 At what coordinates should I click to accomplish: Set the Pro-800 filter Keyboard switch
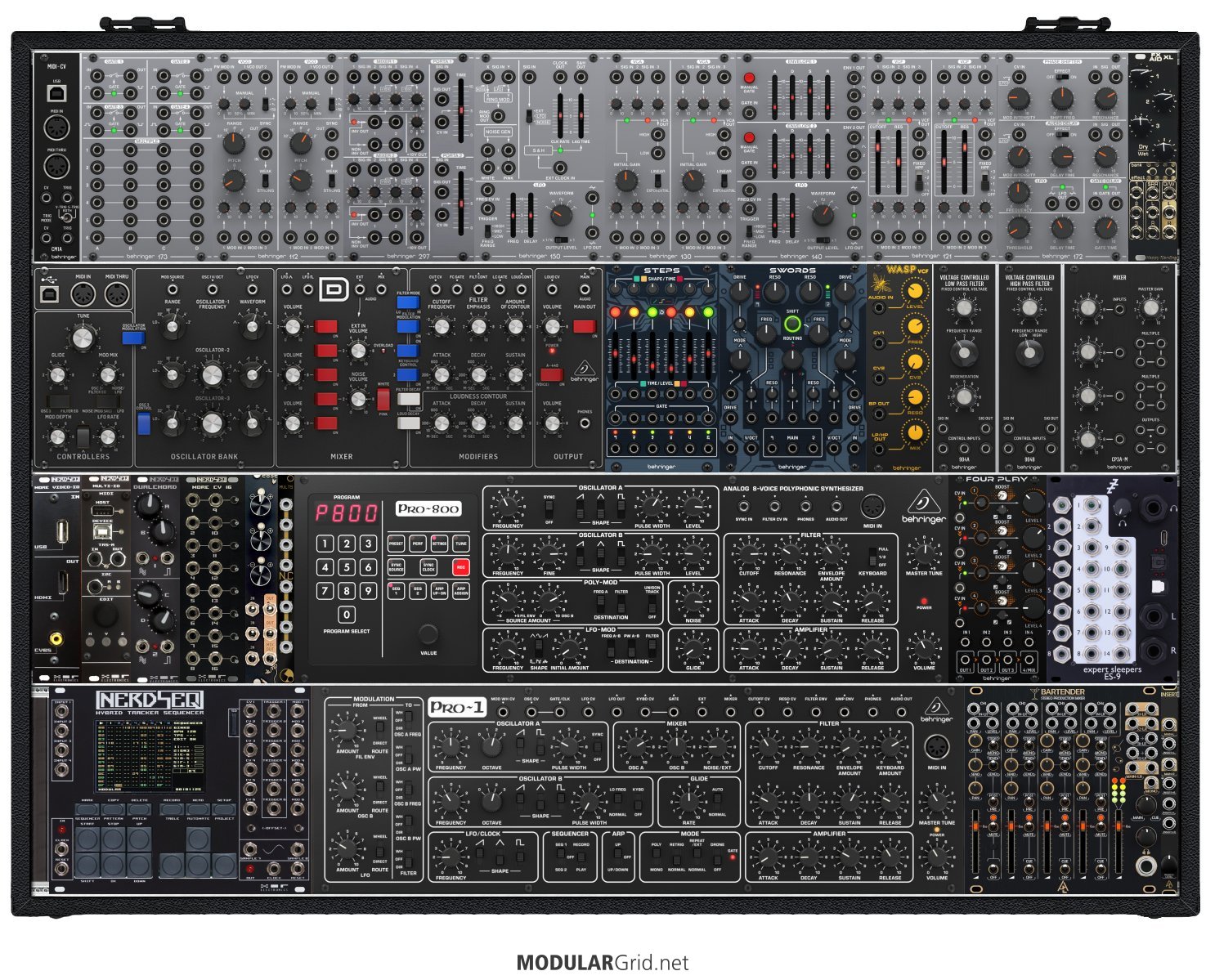pyautogui.click(x=872, y=557)
